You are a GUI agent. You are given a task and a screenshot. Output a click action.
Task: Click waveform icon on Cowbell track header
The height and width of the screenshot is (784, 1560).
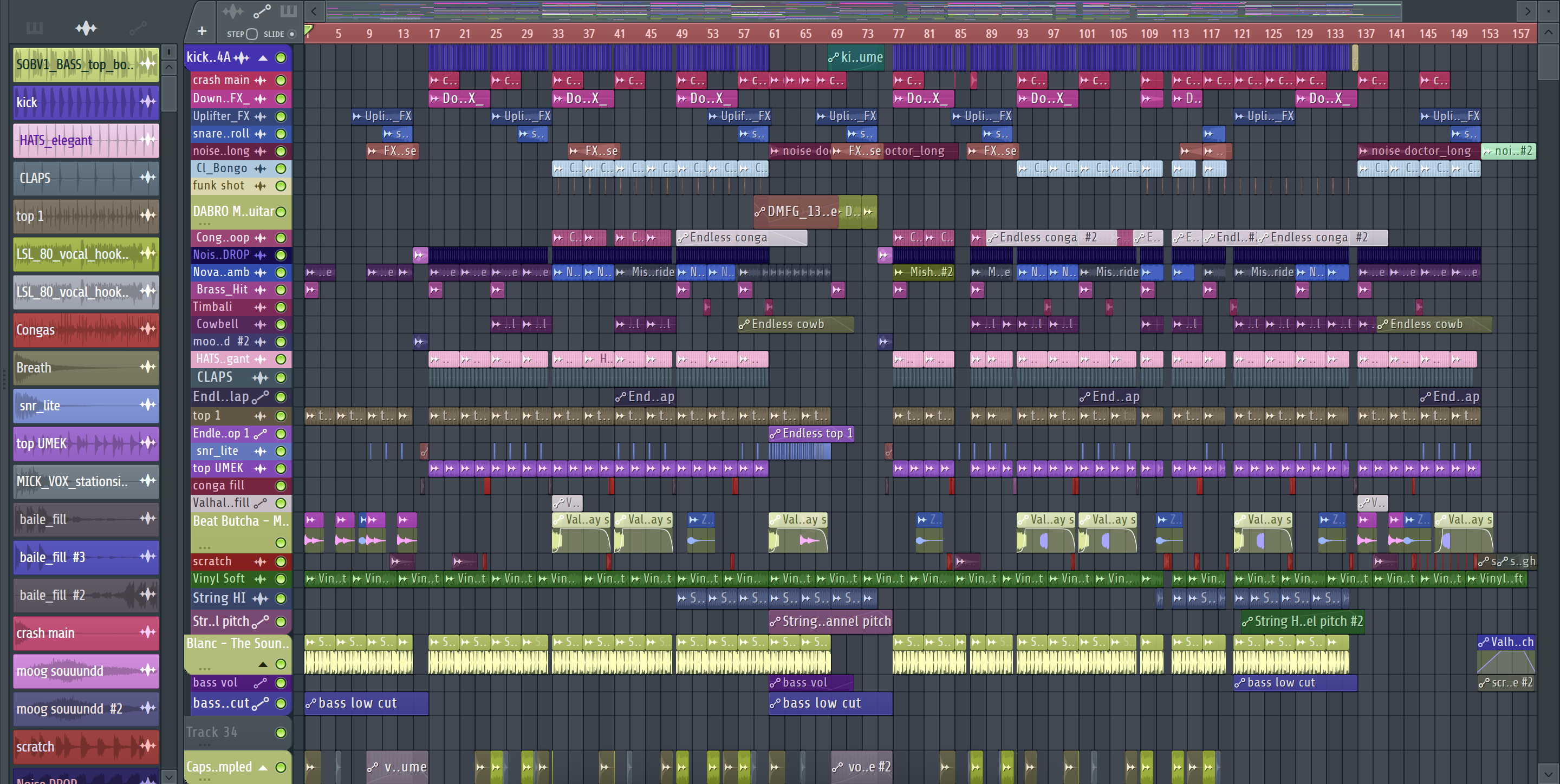[261, 324]
